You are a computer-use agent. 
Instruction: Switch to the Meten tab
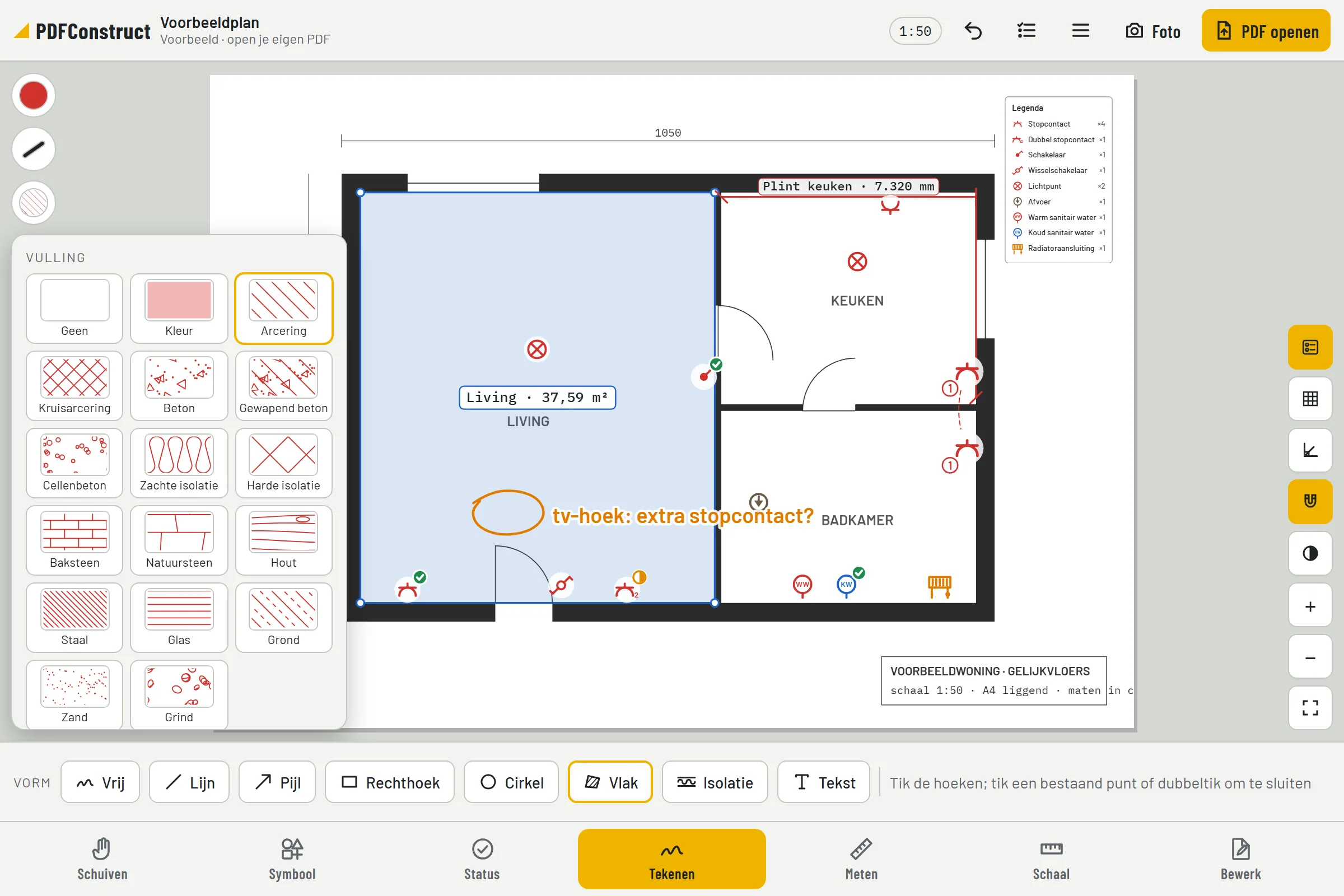point(861,859)
